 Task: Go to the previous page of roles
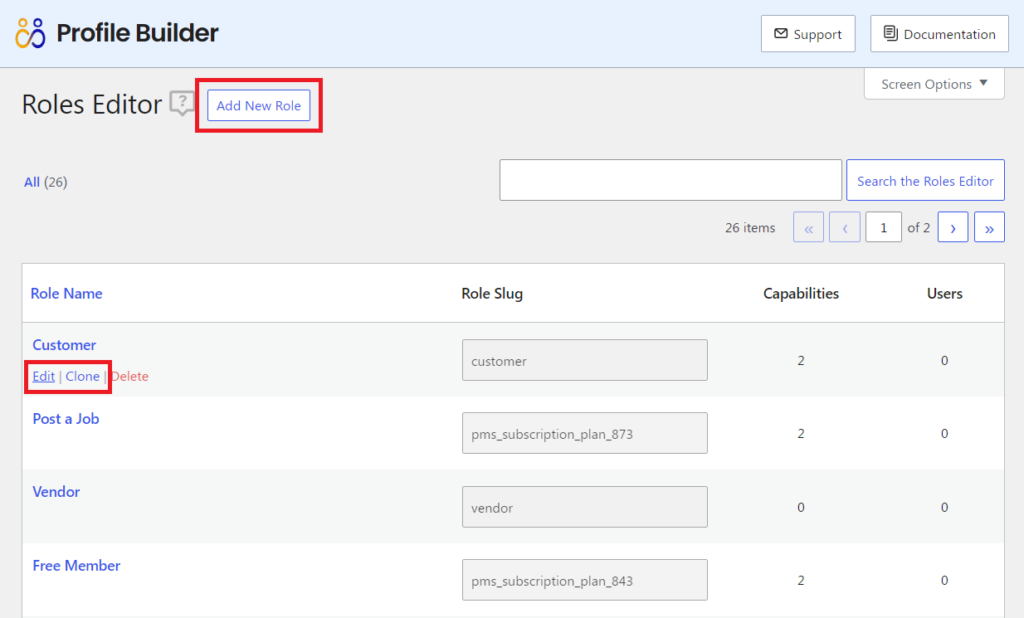tap(844, 227)
